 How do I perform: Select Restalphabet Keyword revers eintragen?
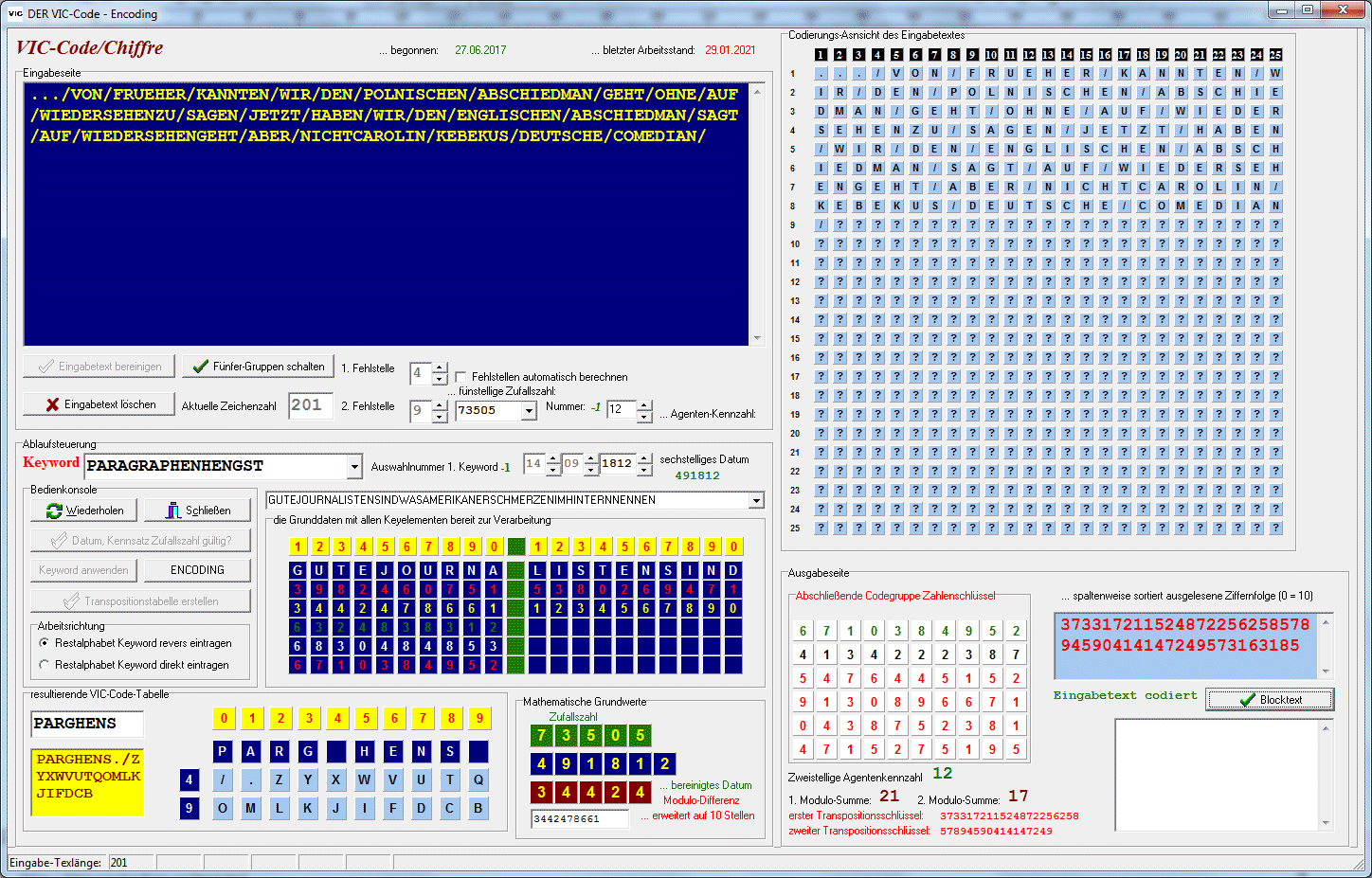pyautogui.click(x=45, y=643)
